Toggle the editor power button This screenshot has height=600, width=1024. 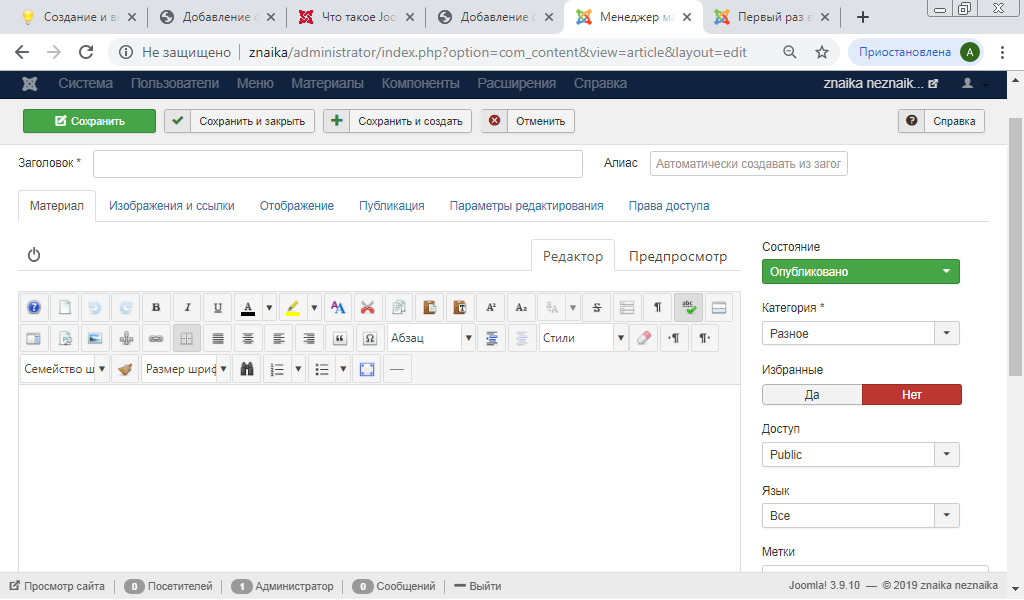click(34, 255)
